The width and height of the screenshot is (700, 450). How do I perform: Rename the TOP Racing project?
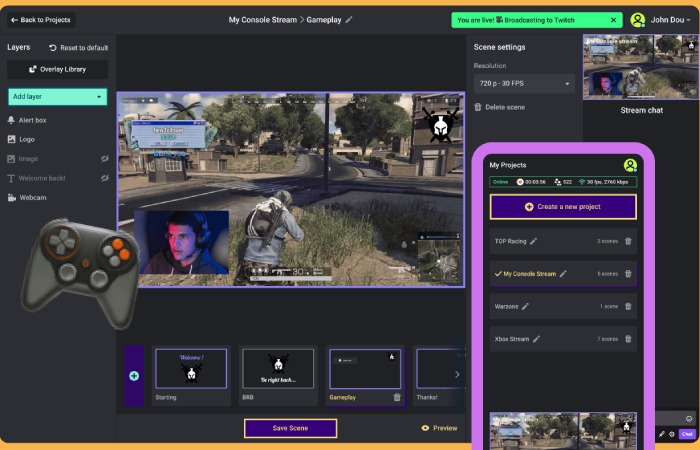click(x=533, y=241)
